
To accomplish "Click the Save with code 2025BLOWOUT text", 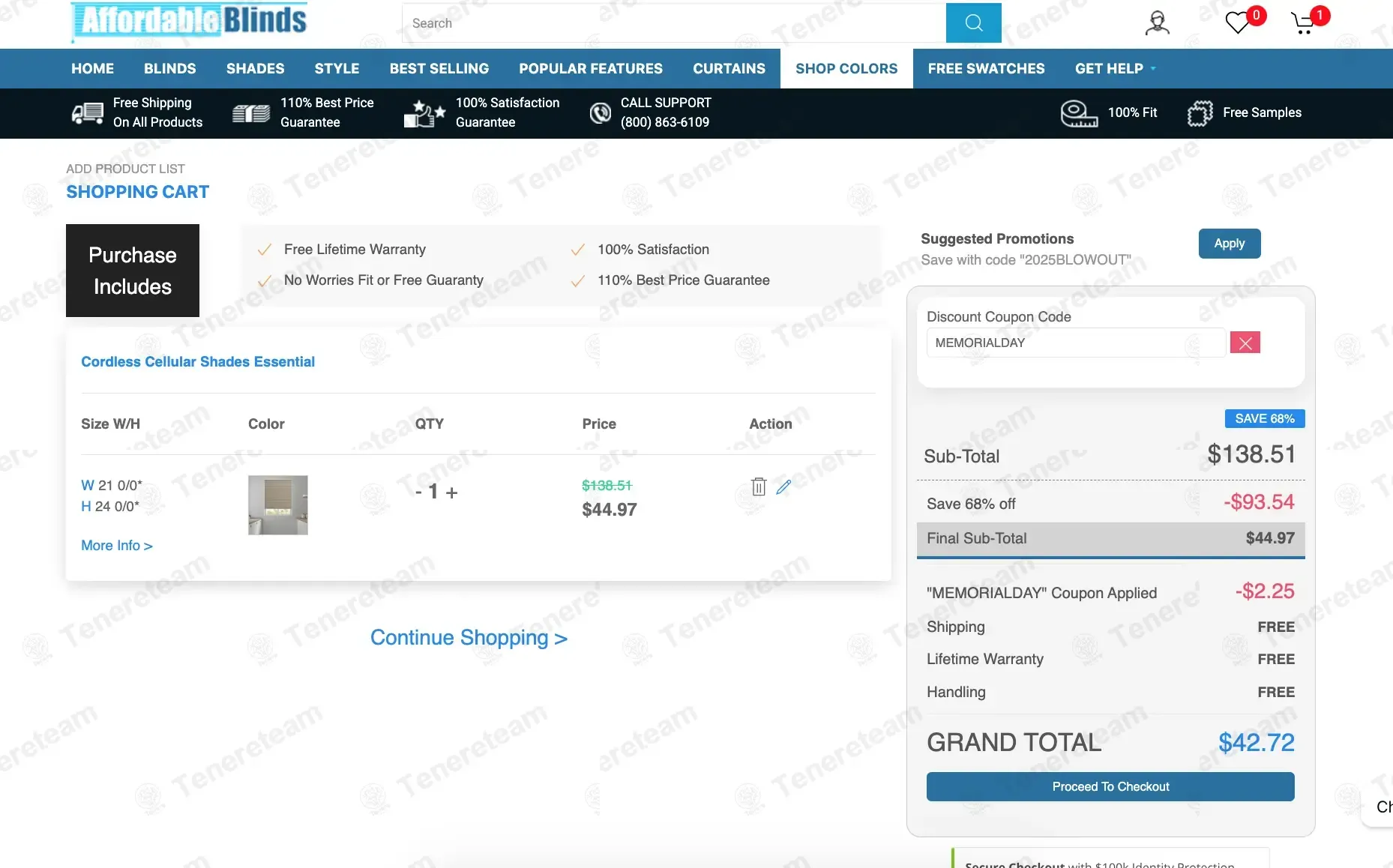I will click(1026, 260).
